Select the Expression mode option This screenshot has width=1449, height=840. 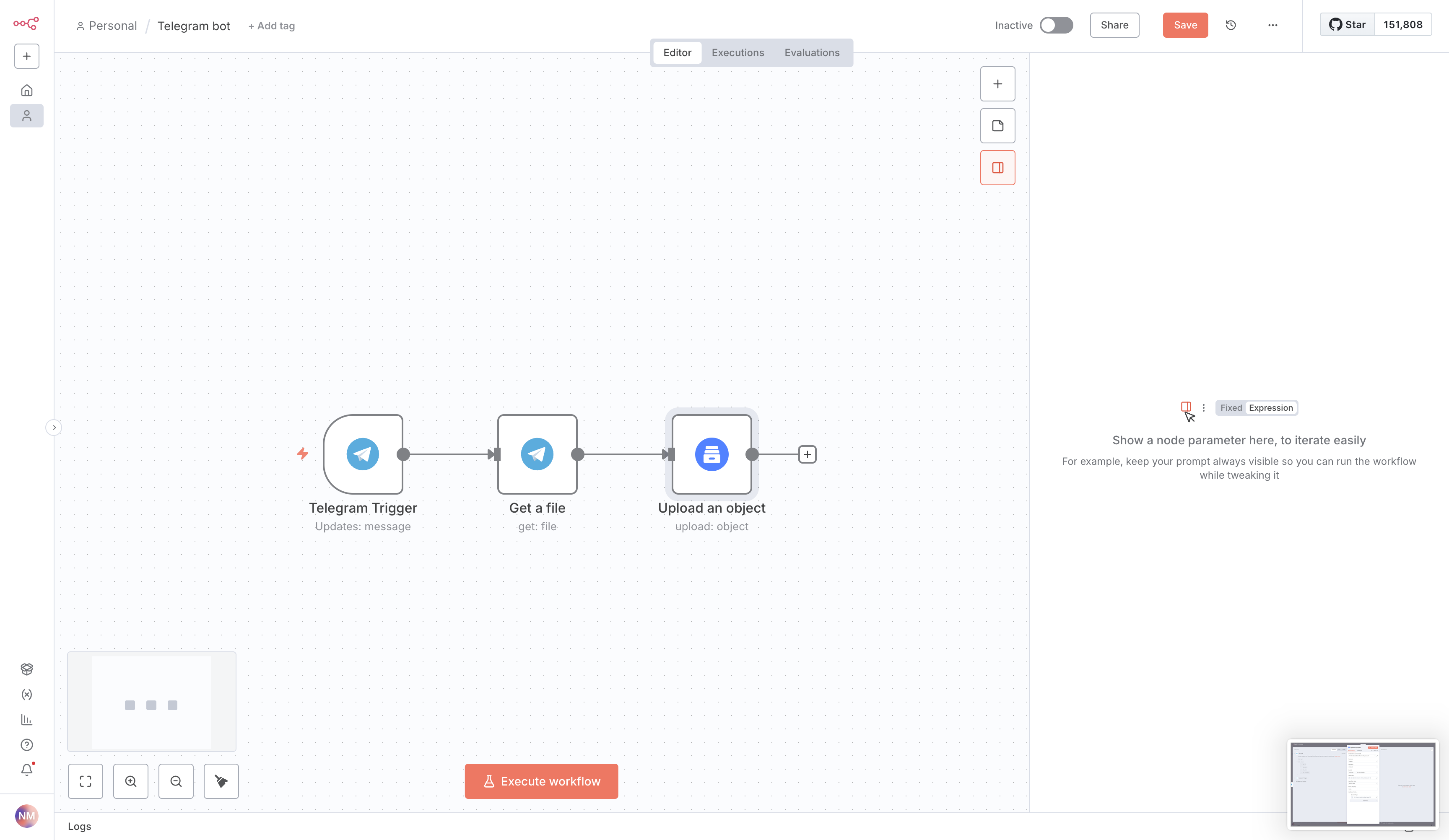1270,408
